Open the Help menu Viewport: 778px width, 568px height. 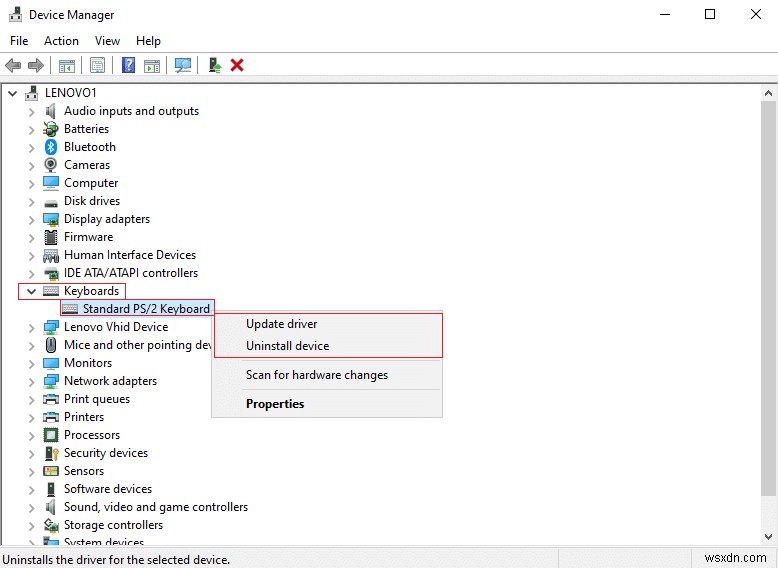148,41
